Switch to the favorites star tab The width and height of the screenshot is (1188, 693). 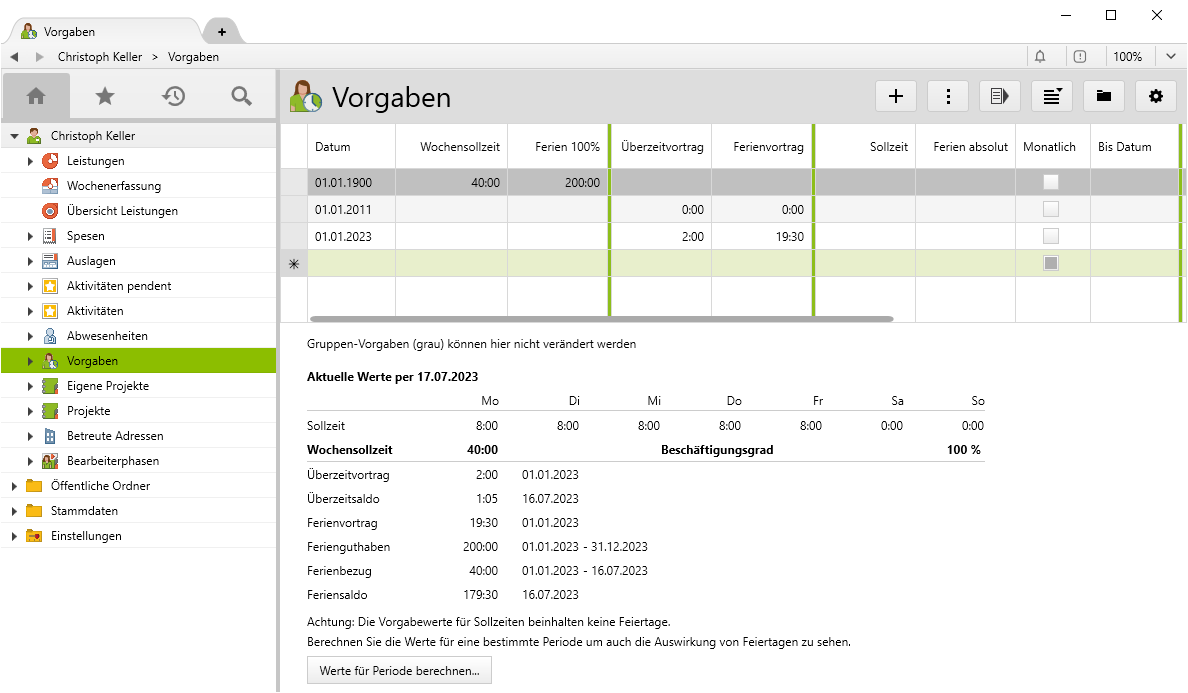point(105,96)
